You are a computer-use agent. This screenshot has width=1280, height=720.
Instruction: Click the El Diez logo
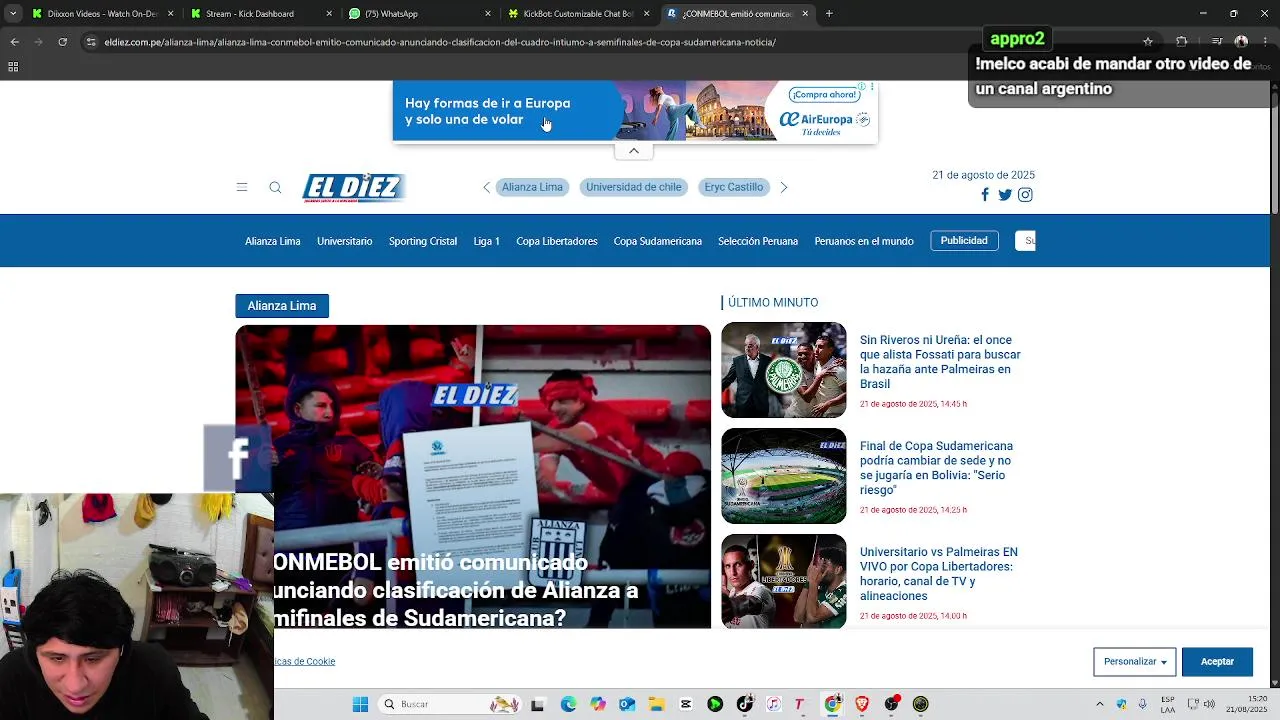click(353, 188)
